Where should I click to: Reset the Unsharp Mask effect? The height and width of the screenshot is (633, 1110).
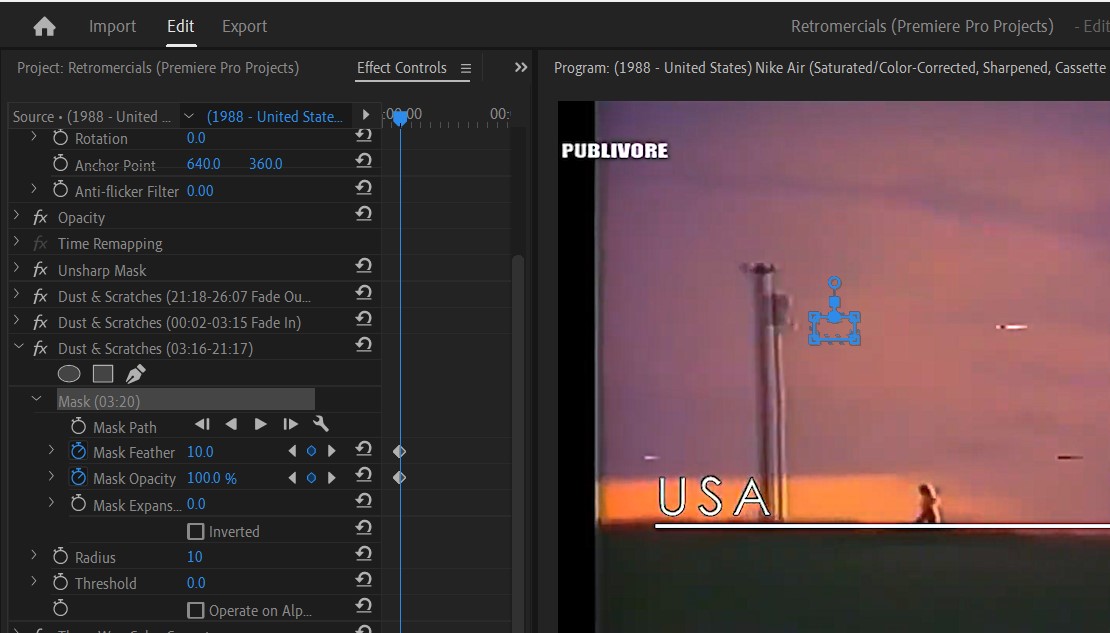click(x=363, y=266)
